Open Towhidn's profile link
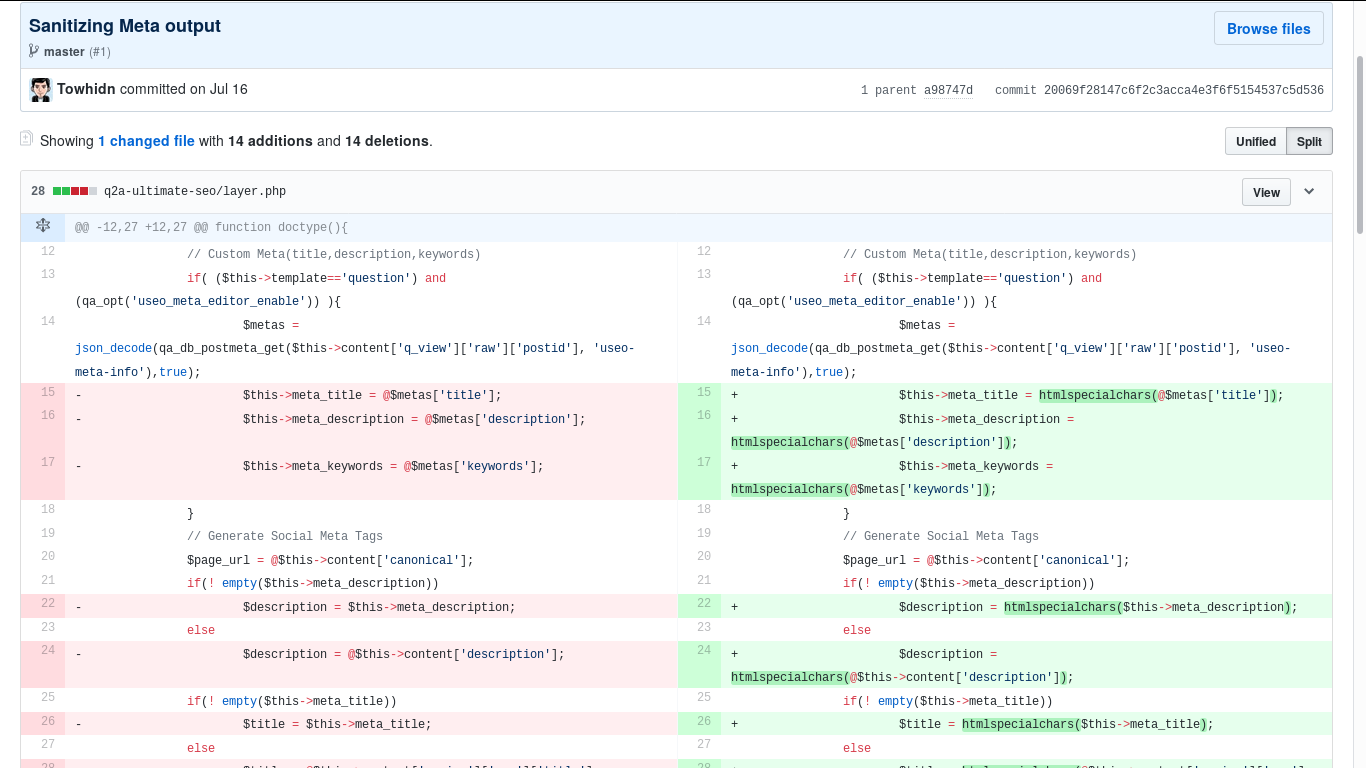Image resolution: width=1366 pixels, height=768 pixels. pyautogui.click(x=86, y=89)
